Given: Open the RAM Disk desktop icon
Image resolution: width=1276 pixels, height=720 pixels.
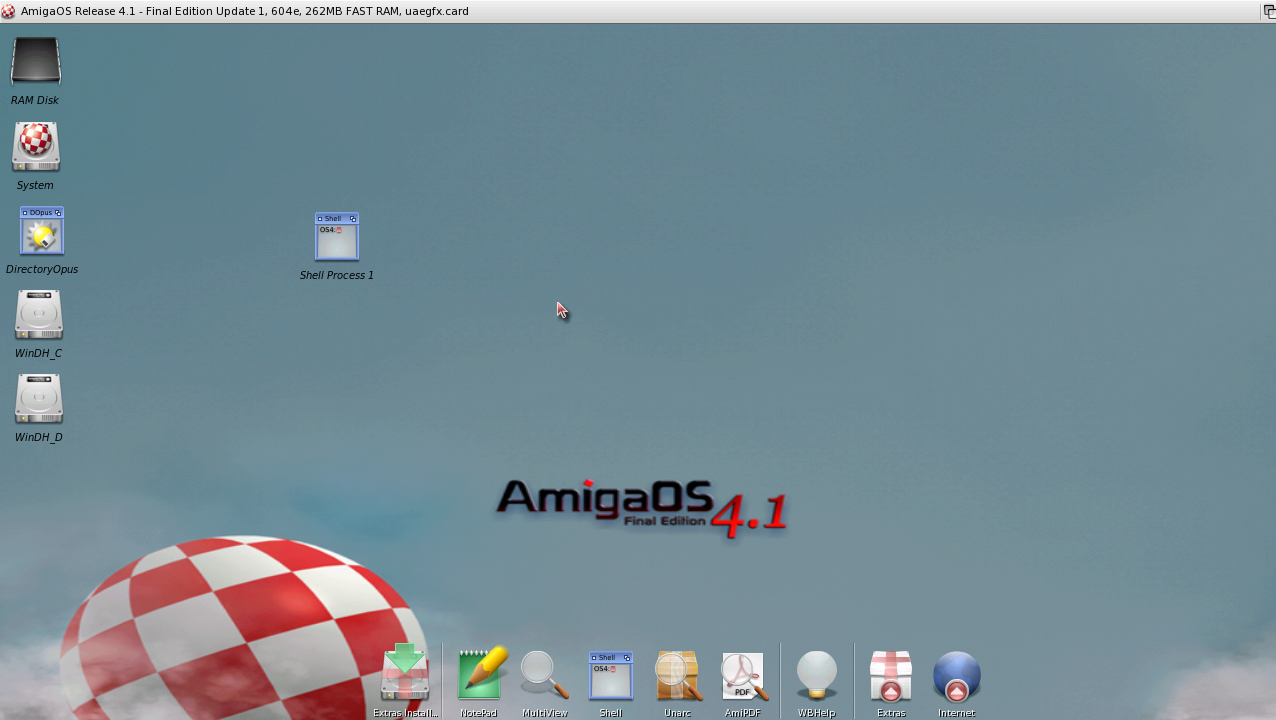Looking at the screenshot, I should click(36, 62).
